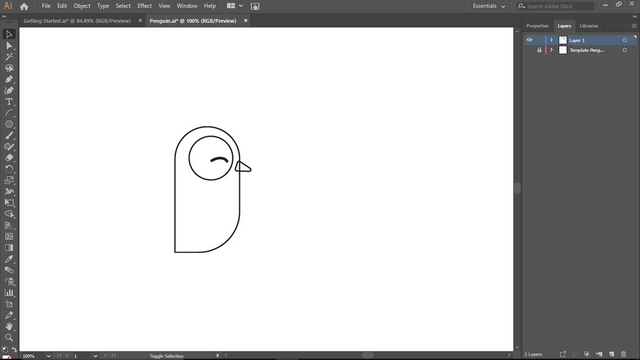The width and height of the screenshot is (640, 360).
Task: Click the target circle of Layer 1
Action: (624, 40)
